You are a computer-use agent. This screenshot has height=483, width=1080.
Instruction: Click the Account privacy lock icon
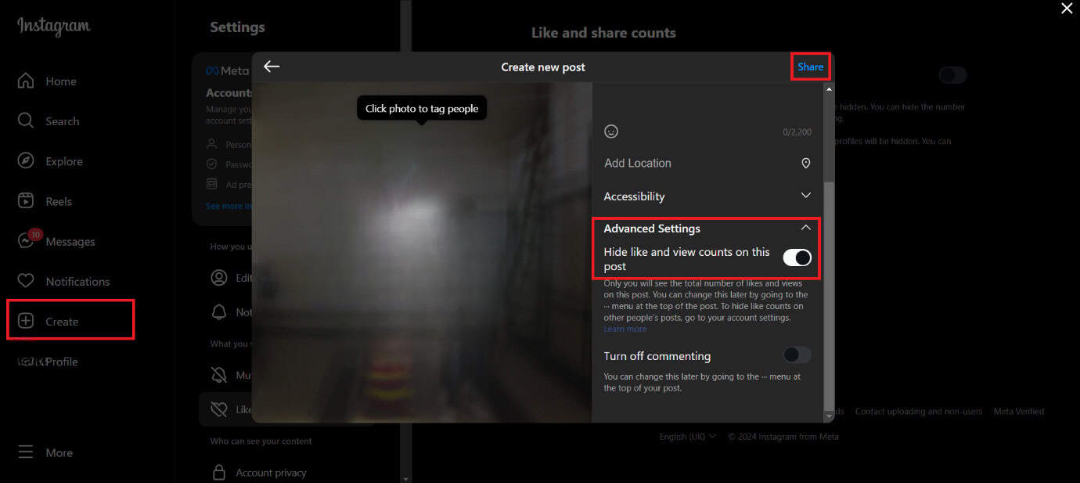tap(219, 473)
